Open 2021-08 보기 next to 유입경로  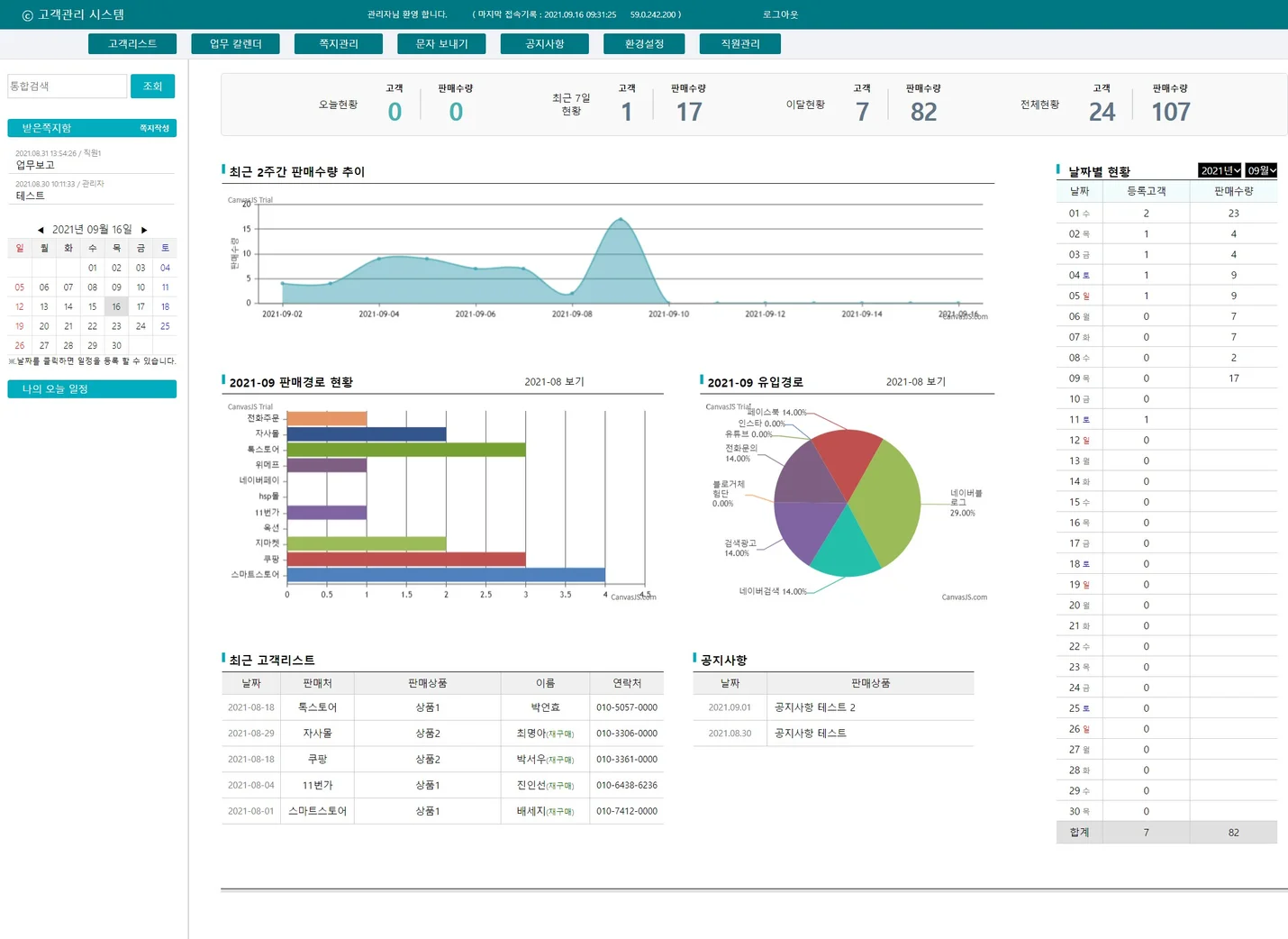(x=916, y=382)
